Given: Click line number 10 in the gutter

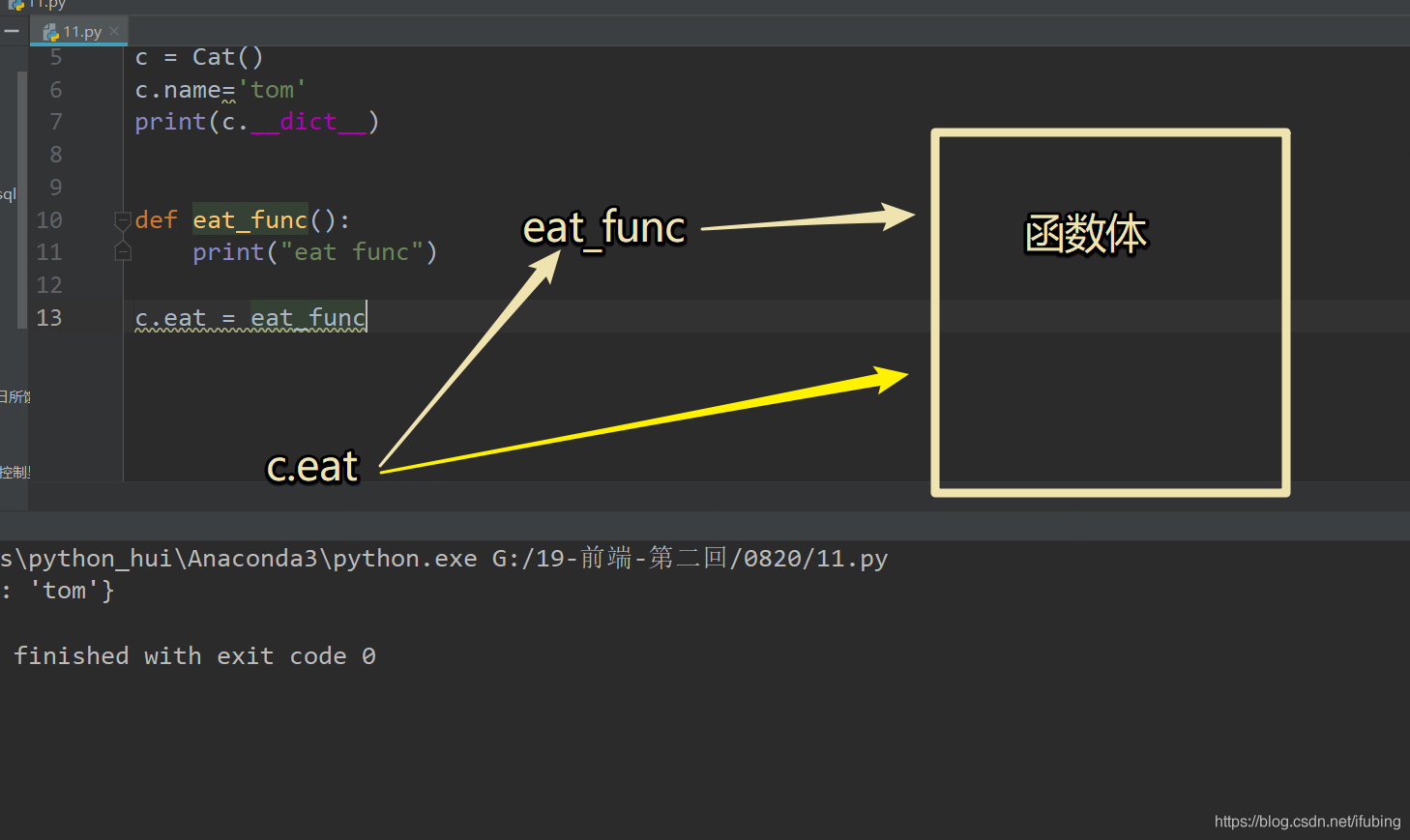Looking at the screenshot, I should (49, 220).
